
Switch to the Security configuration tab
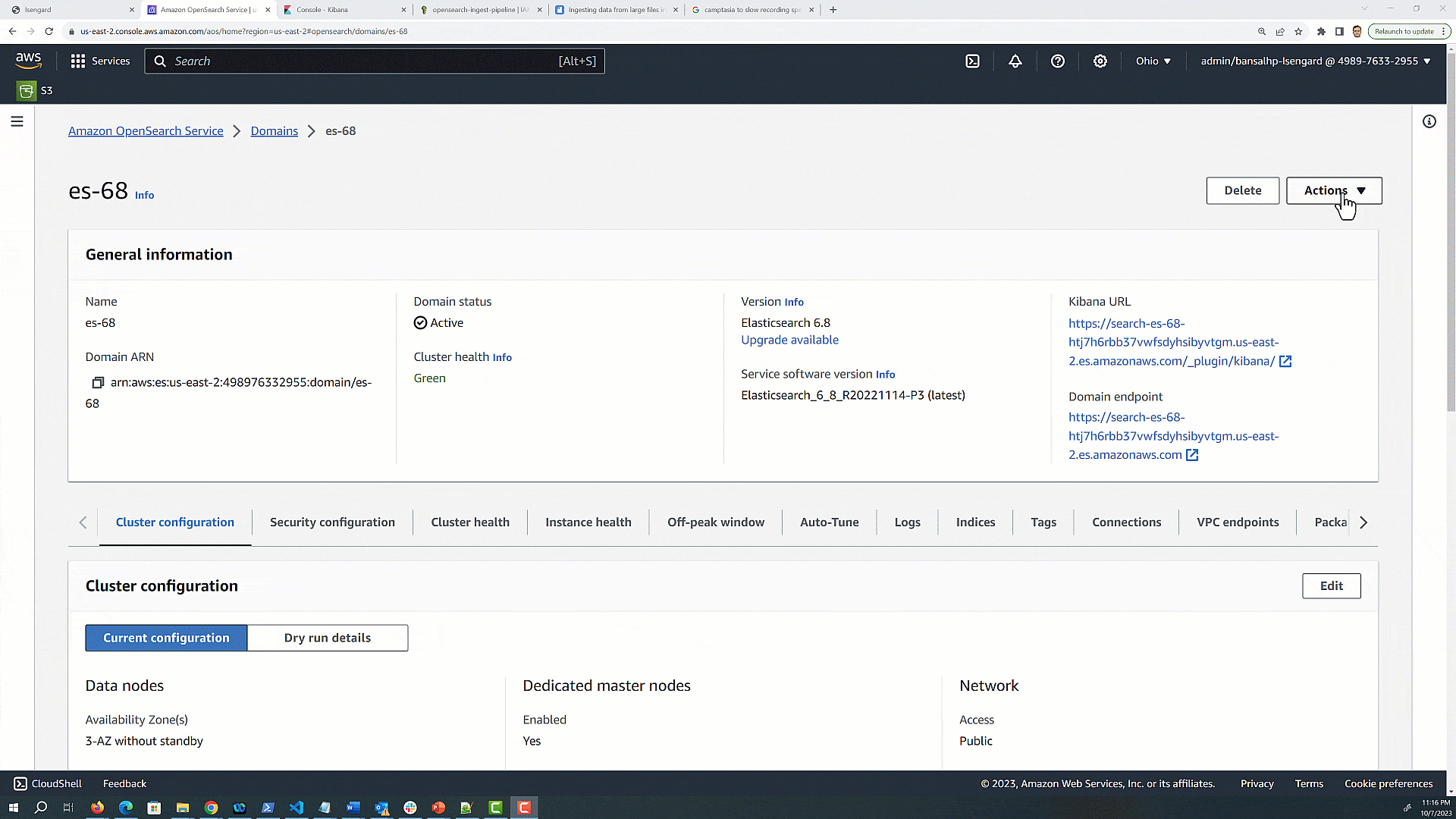tap(332, 522)
